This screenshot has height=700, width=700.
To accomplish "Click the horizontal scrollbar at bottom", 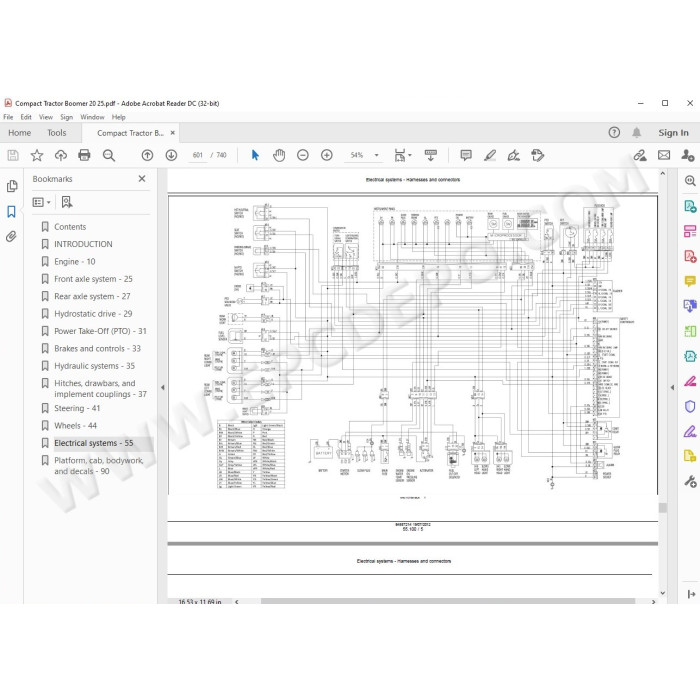I will pos(448,601).
